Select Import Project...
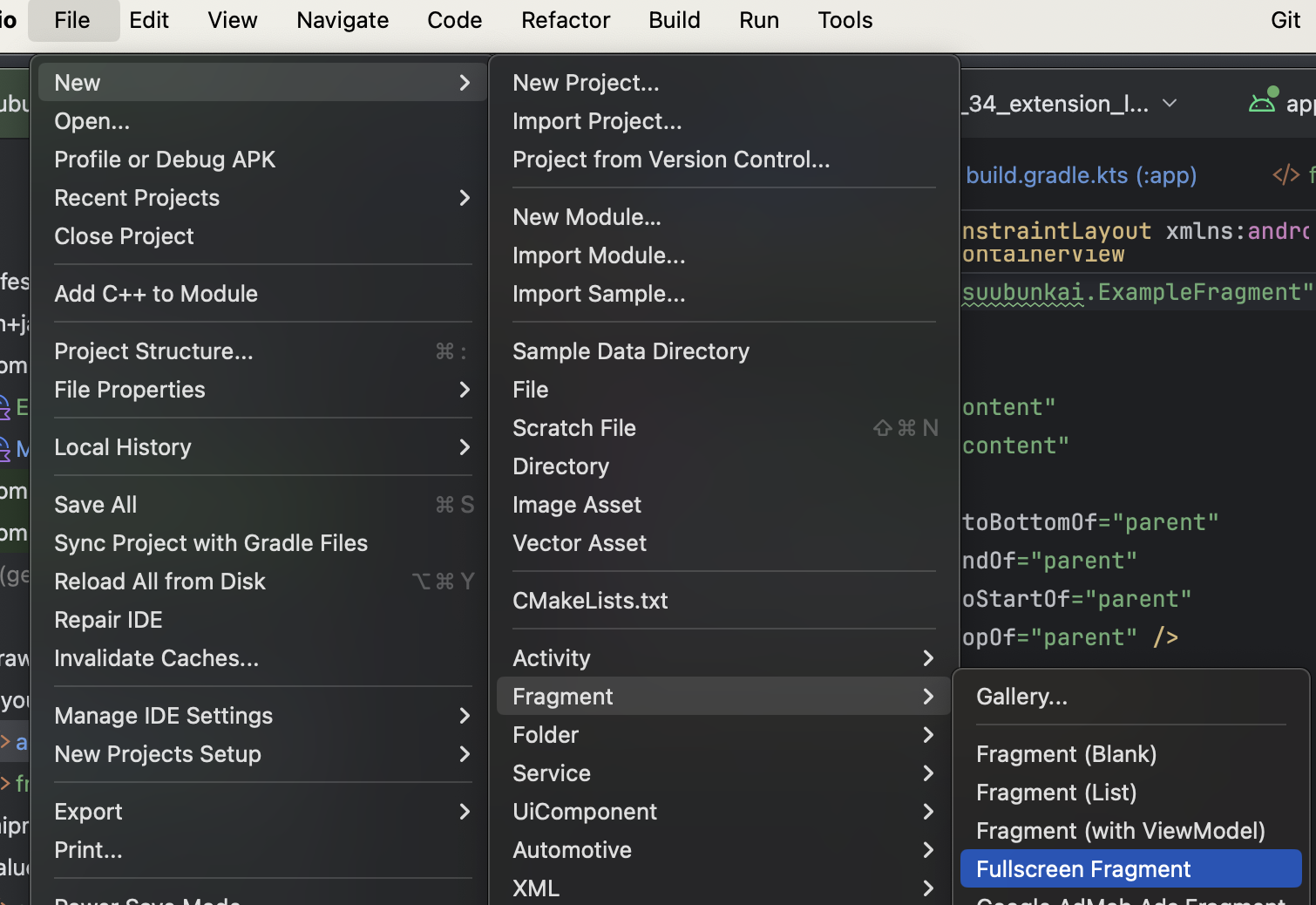 click(723, 121)
